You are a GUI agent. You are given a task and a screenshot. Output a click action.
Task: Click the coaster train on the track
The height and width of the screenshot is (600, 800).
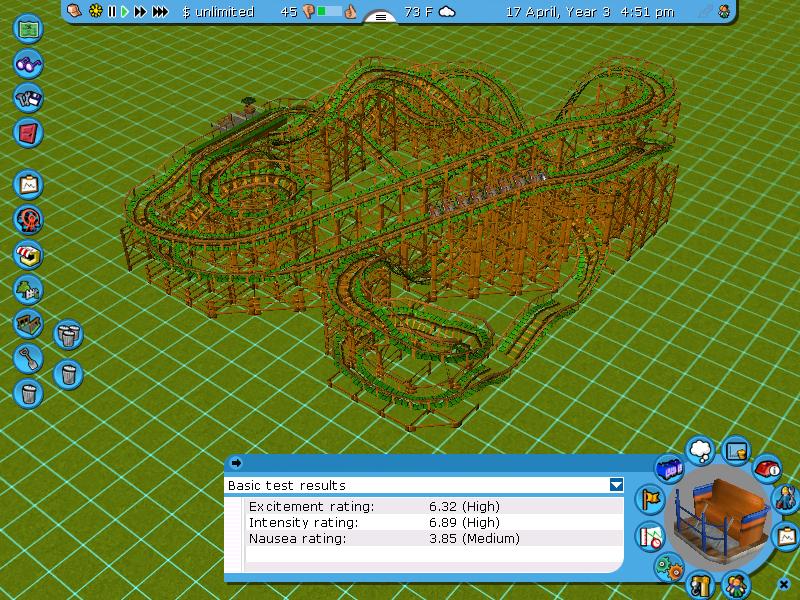pos(487,193)
